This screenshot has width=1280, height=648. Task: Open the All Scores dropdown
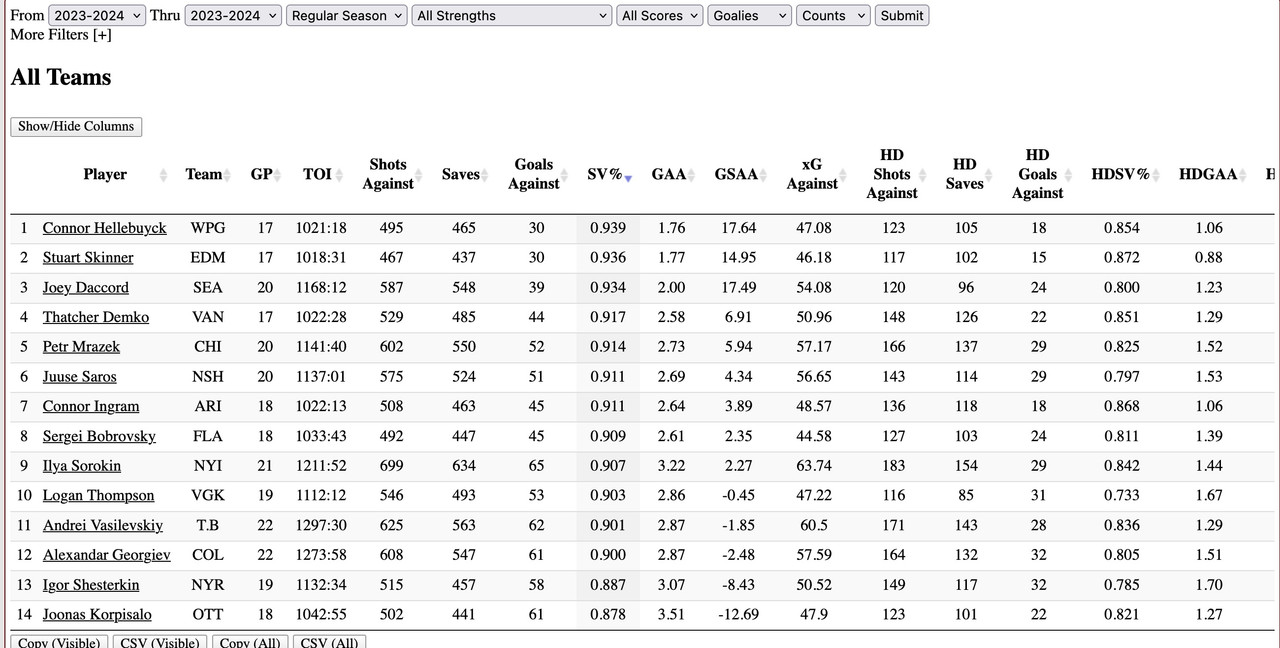click(x=660, y=15)
